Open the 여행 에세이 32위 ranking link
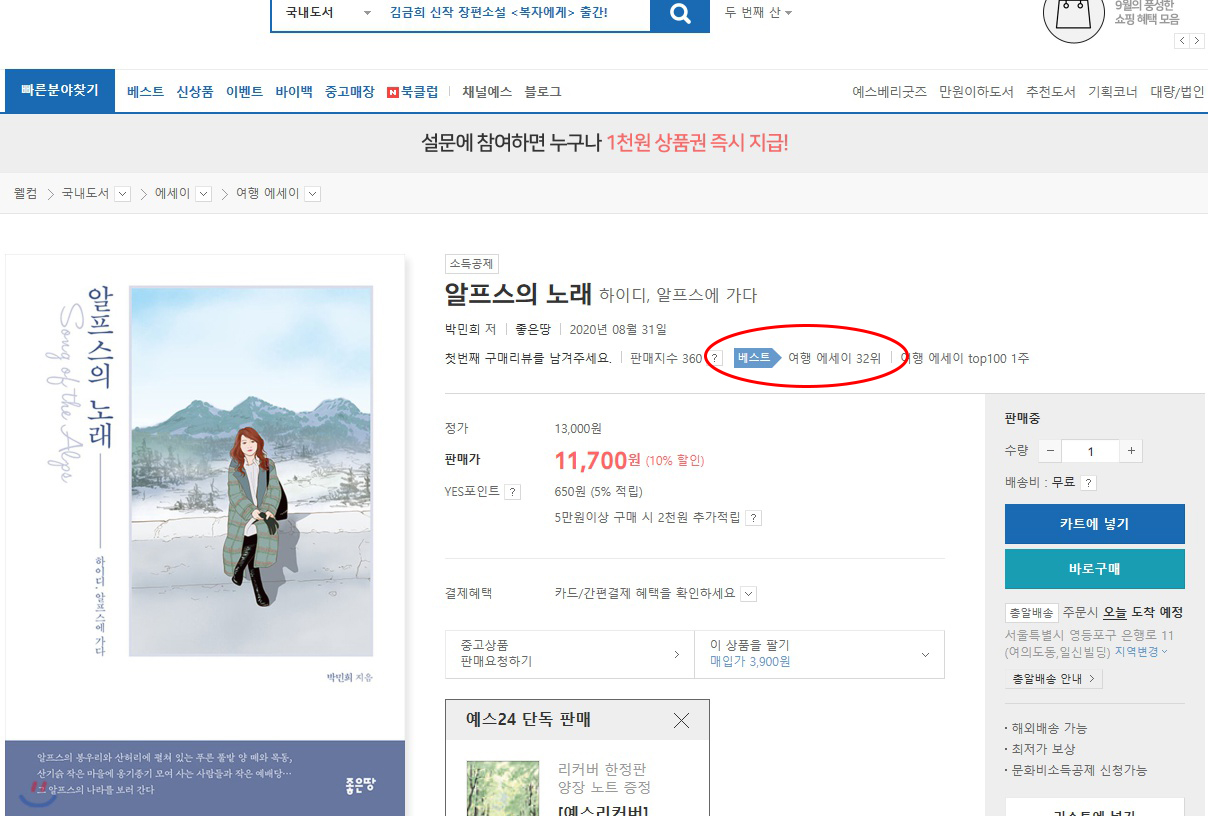 [834, 358]
